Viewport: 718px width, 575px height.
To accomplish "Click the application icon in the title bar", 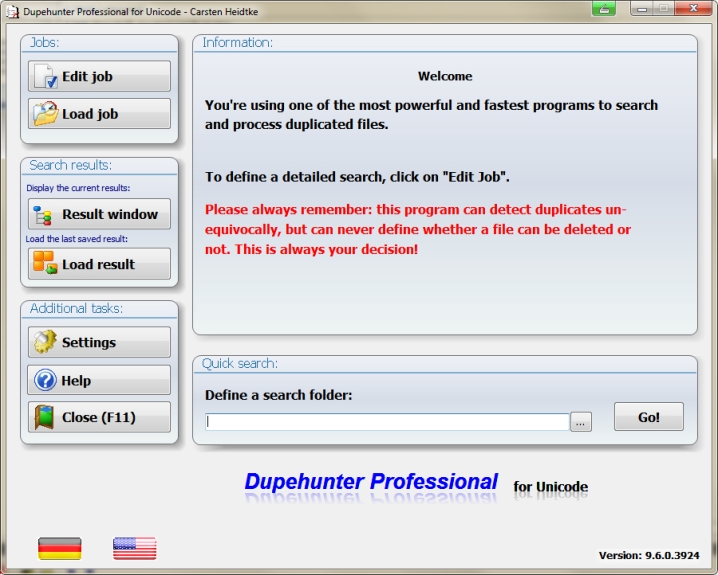I will pyautogui.click(x=11, y=10).
